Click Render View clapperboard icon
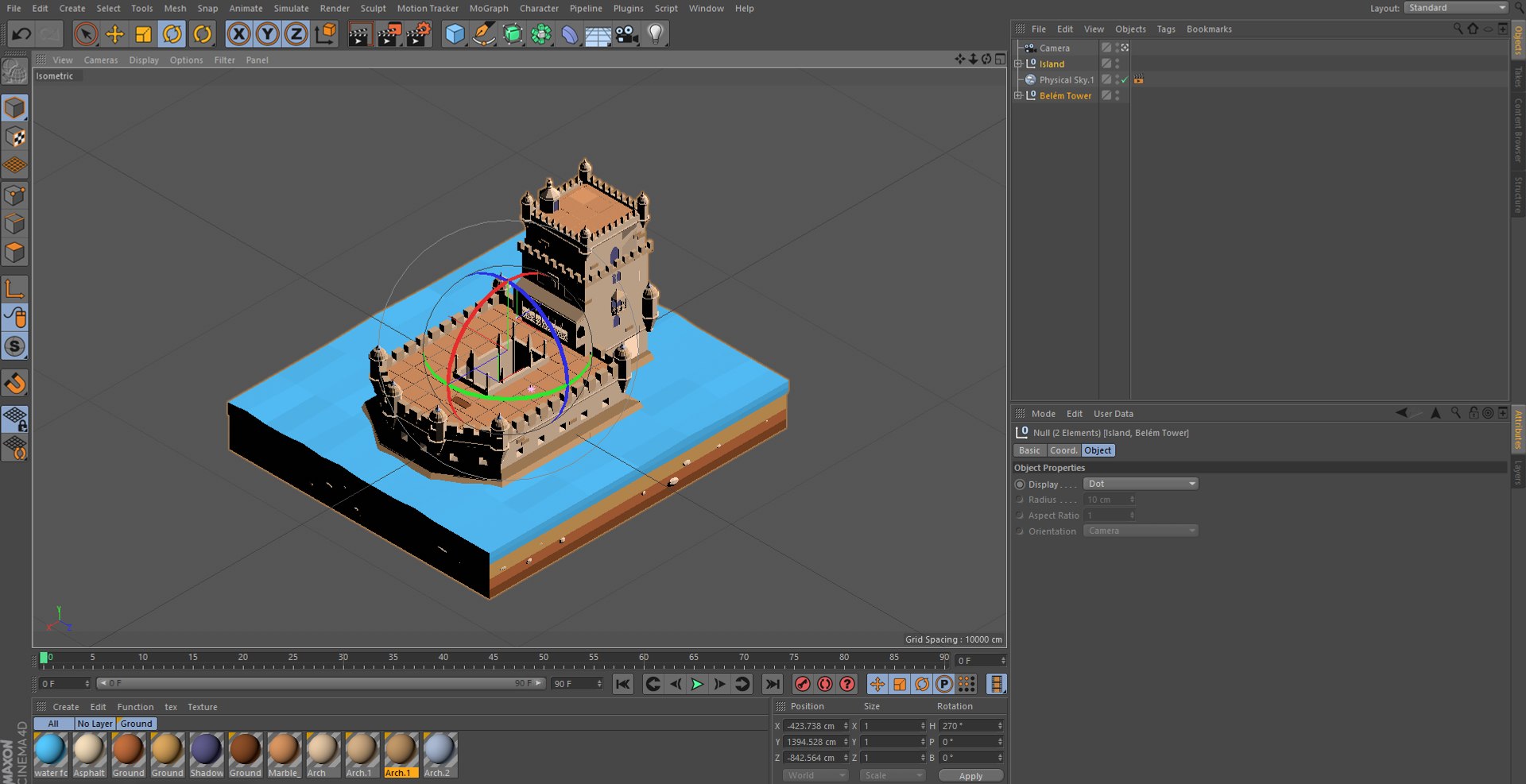The height and width of the screenshot is (784, 1526). click(x=359, y=34)
